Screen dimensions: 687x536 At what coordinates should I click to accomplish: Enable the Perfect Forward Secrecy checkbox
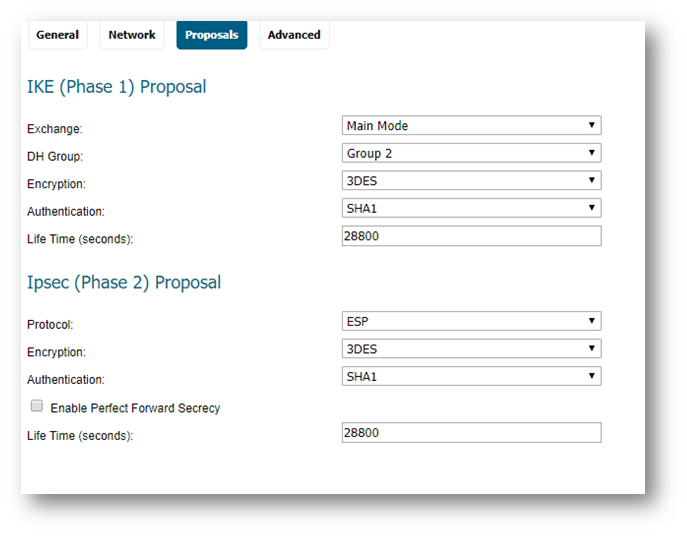37,406
